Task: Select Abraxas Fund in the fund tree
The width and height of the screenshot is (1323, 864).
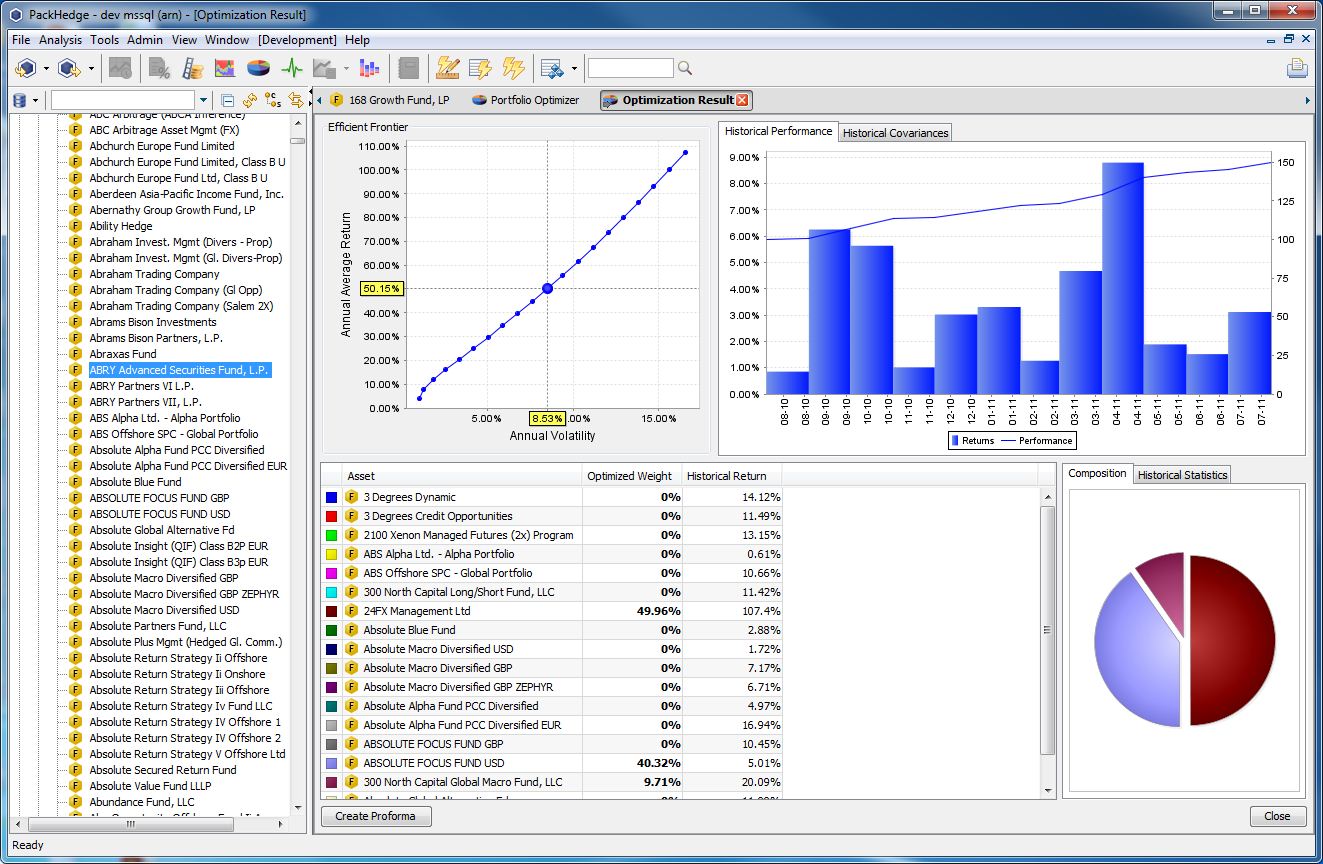Action: click(123, 354)
